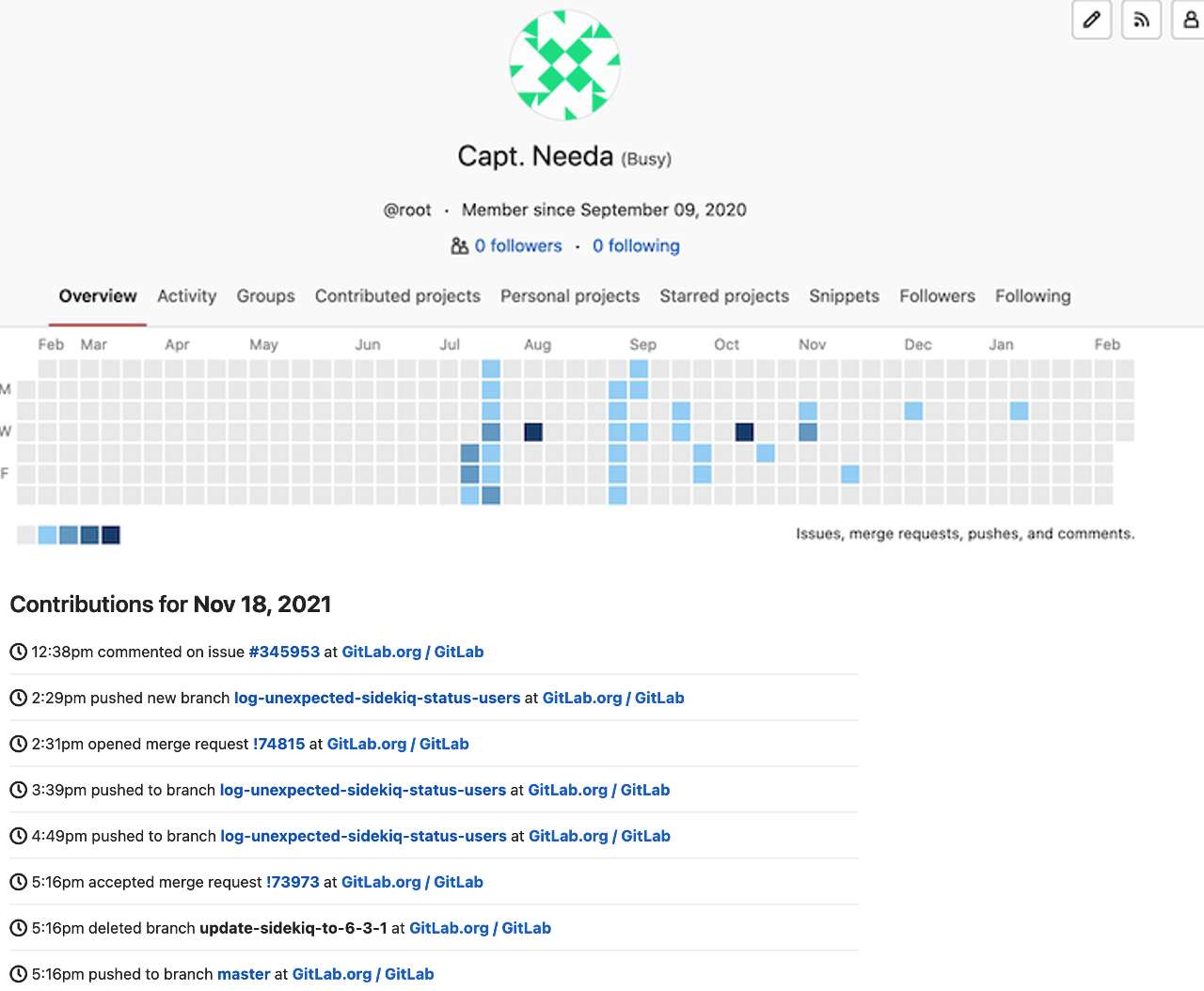Open the master branch link
This screenshot has width=1204, height=991.
(x=244, y=974)
